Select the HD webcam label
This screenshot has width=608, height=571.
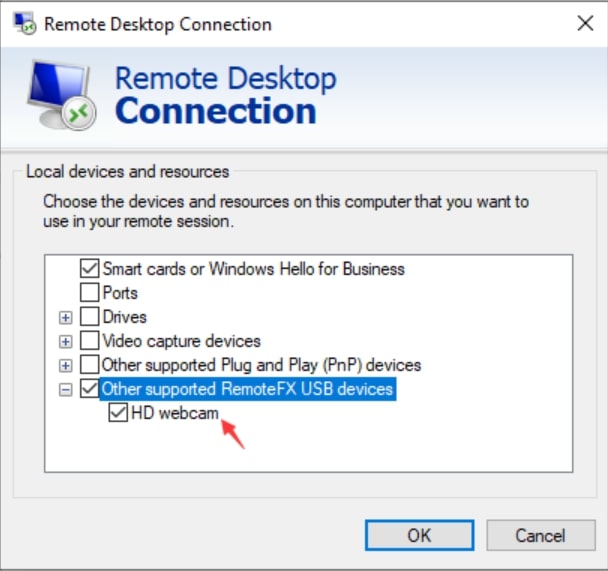click(x=175, y=412)
